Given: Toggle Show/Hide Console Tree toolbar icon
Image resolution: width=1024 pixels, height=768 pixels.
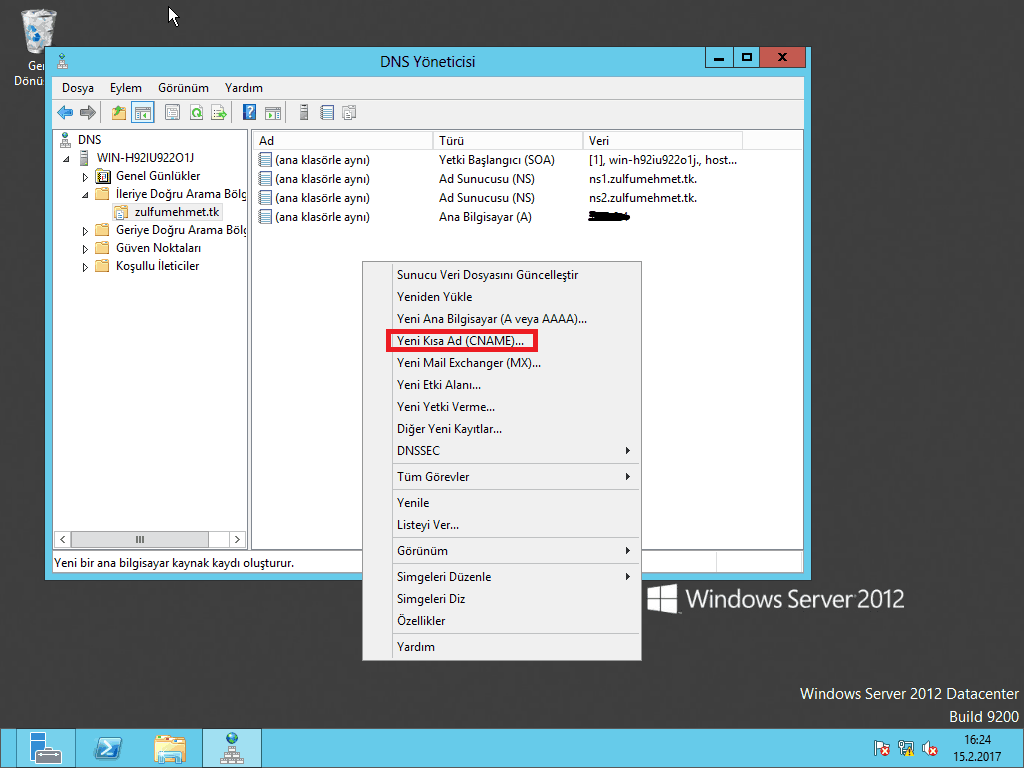Looking at the screenshot, I should 142,113.
